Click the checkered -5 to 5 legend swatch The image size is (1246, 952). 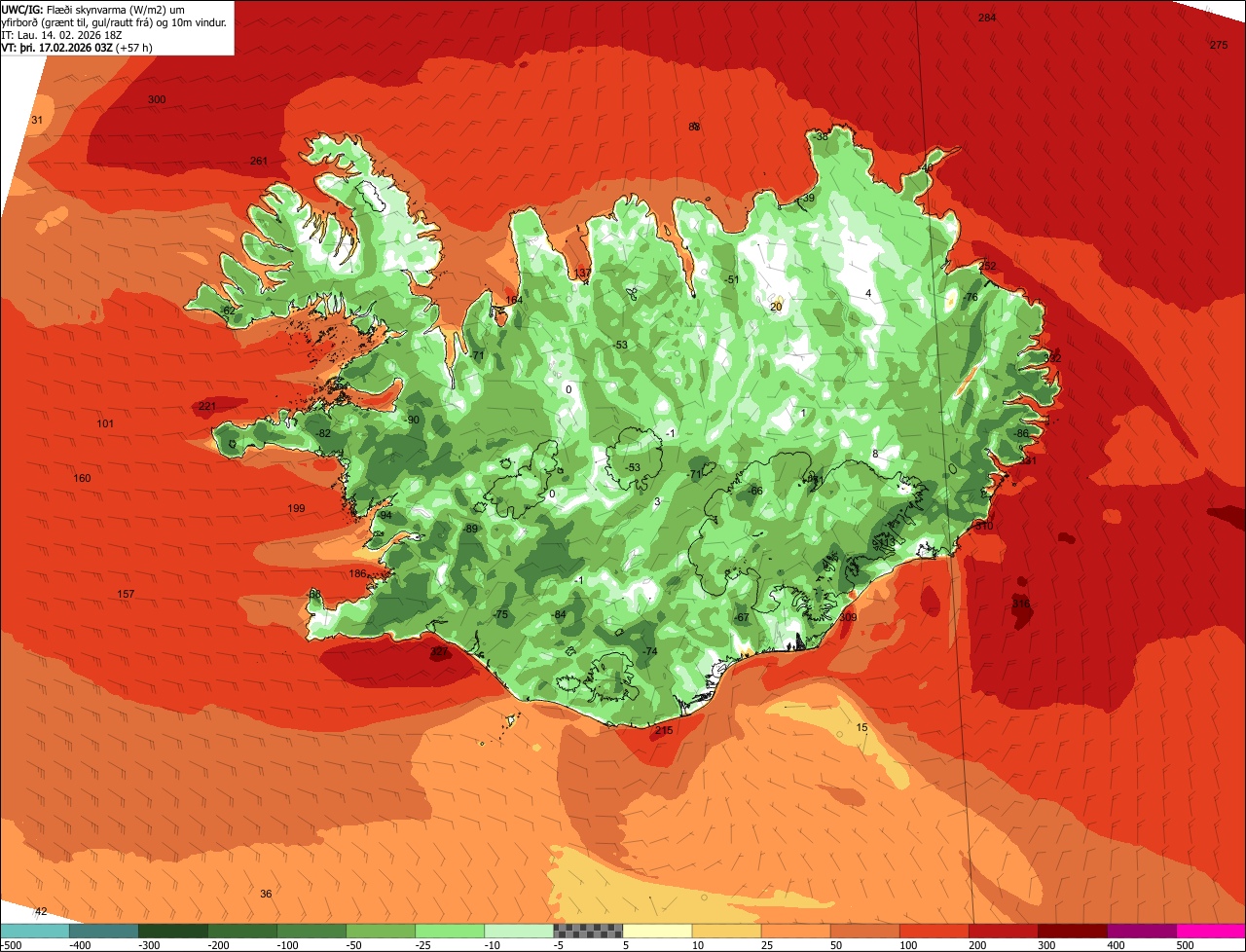click(x=587, y=931)
